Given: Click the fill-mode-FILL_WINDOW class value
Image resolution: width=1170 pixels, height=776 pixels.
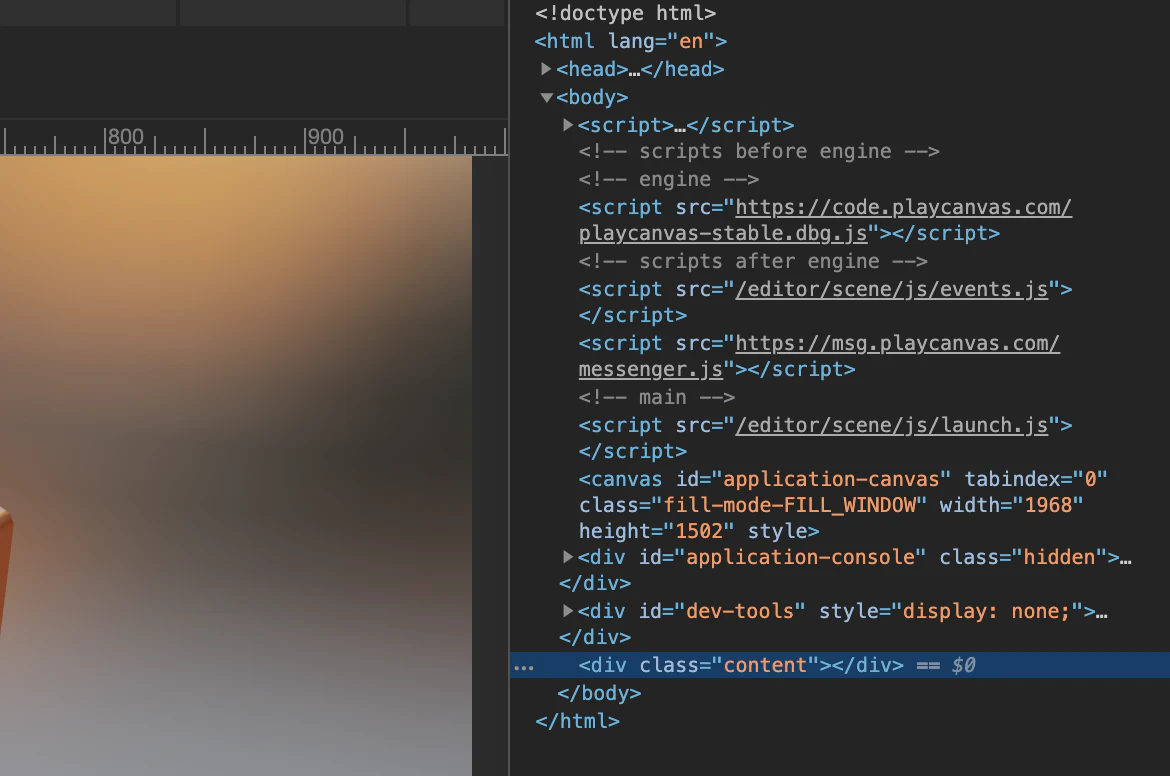Looking at the screenshot, I should 789,505.
